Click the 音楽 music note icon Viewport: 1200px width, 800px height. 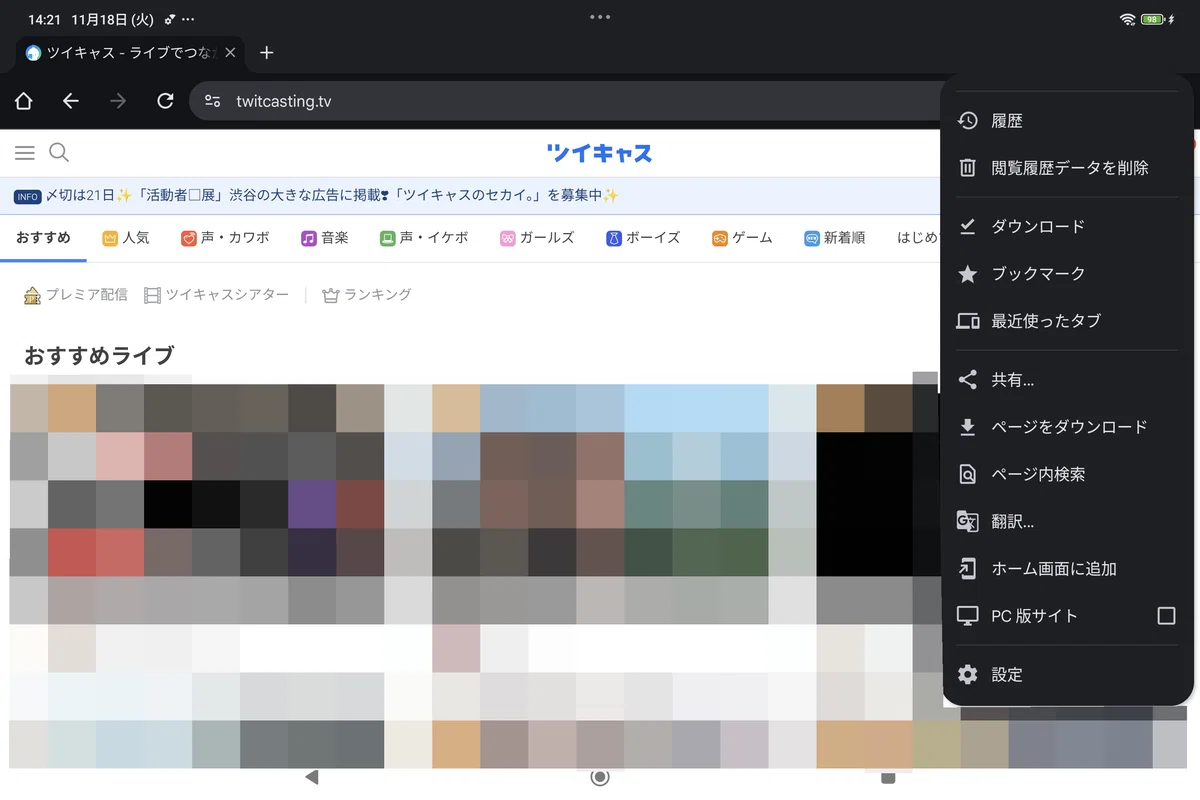[309, 238]
